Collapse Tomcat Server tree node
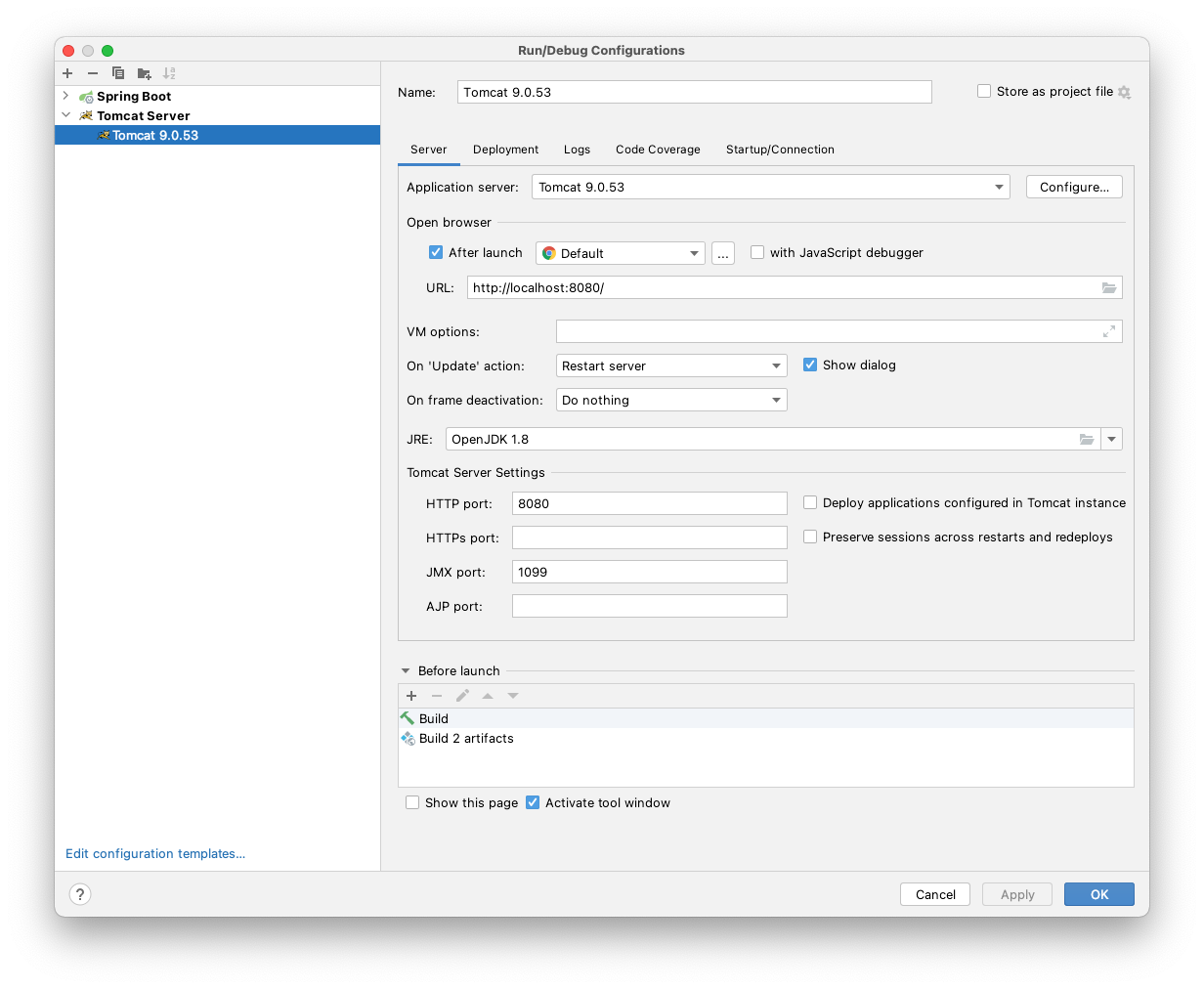 coord(65,115)
